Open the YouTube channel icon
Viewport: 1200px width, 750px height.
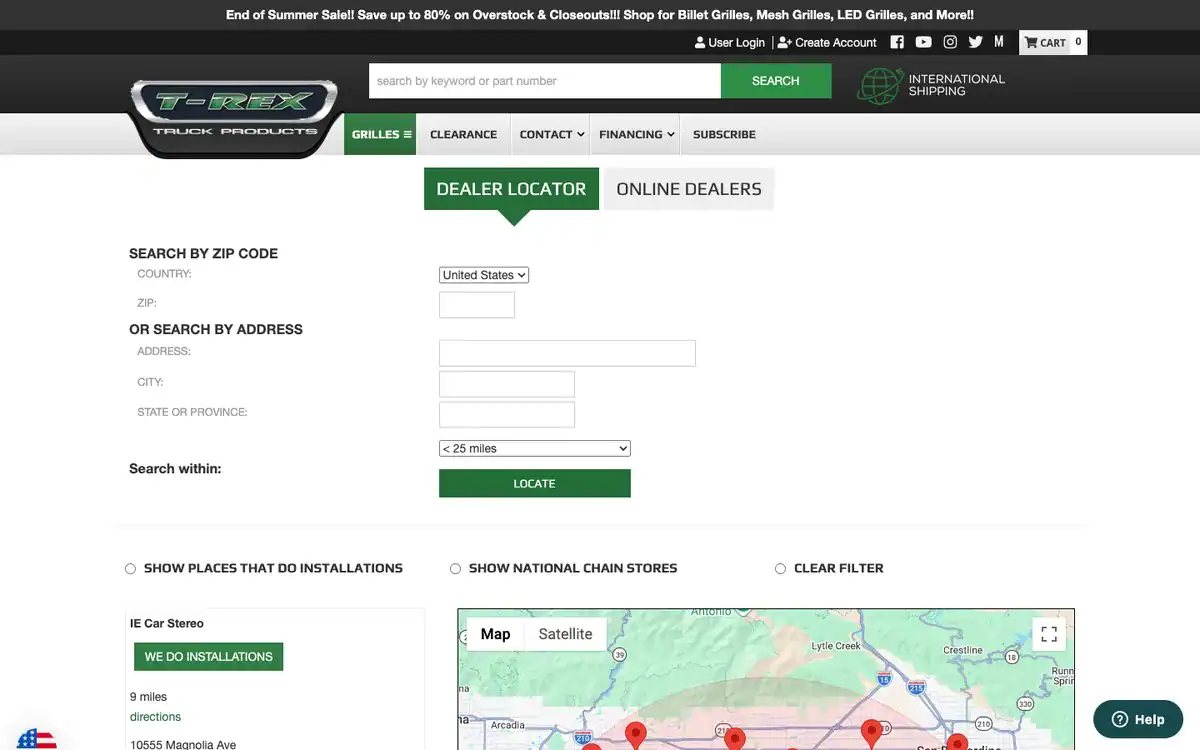(923, 42)
